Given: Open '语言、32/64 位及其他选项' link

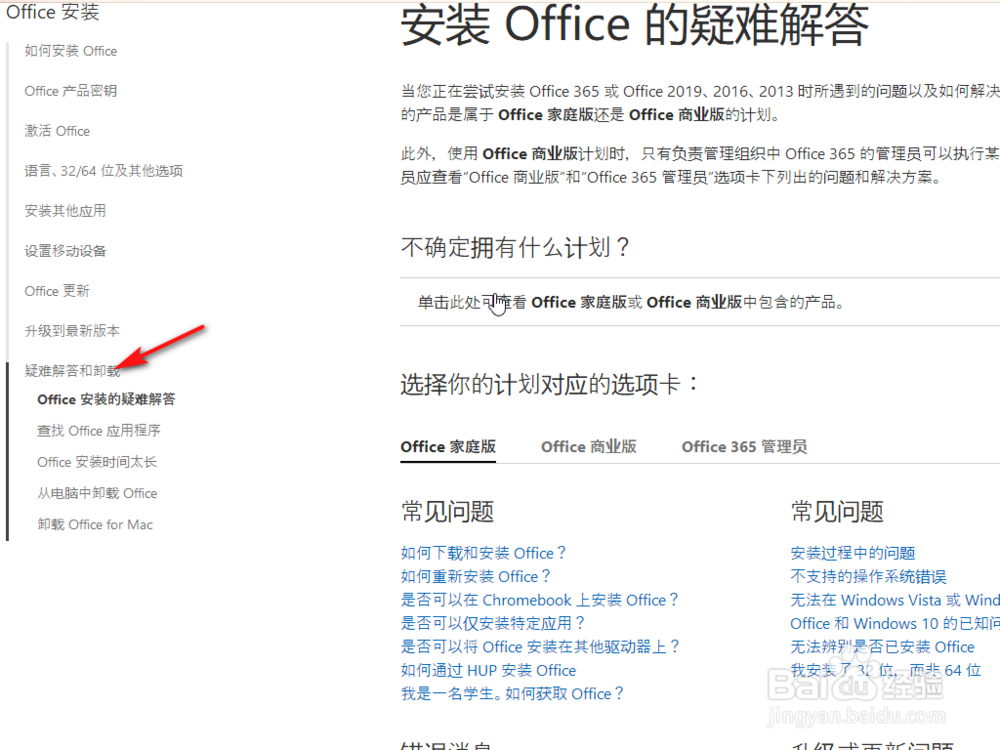Looking at the screenshot, I should (104, 171).
